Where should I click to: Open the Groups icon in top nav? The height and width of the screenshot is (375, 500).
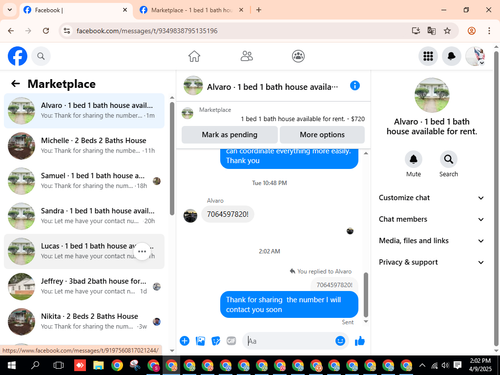point(298,56)
